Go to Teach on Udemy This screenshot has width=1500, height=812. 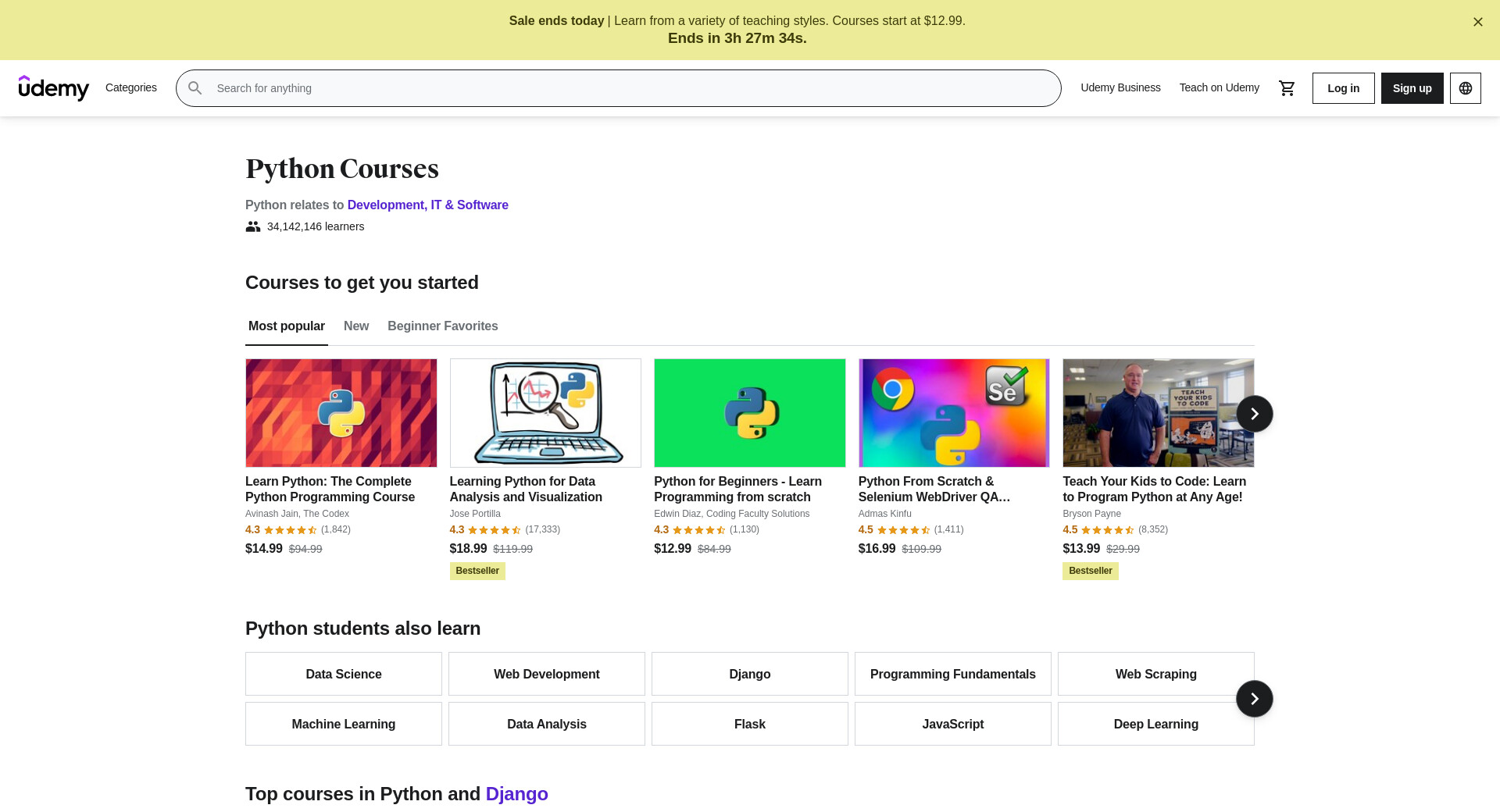[x=1219, y=87]
